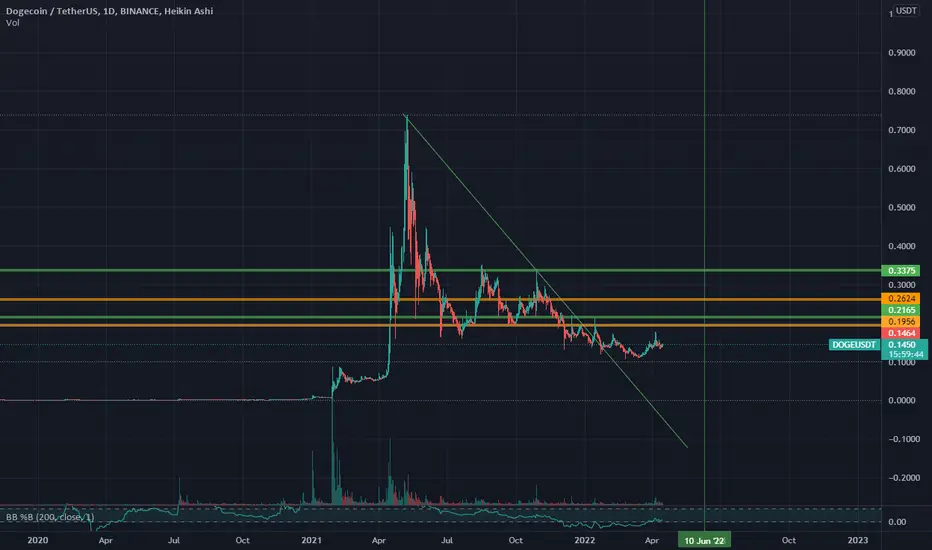Click the 0.7000 price axis label
932x550 pixels.
(902, 130)
